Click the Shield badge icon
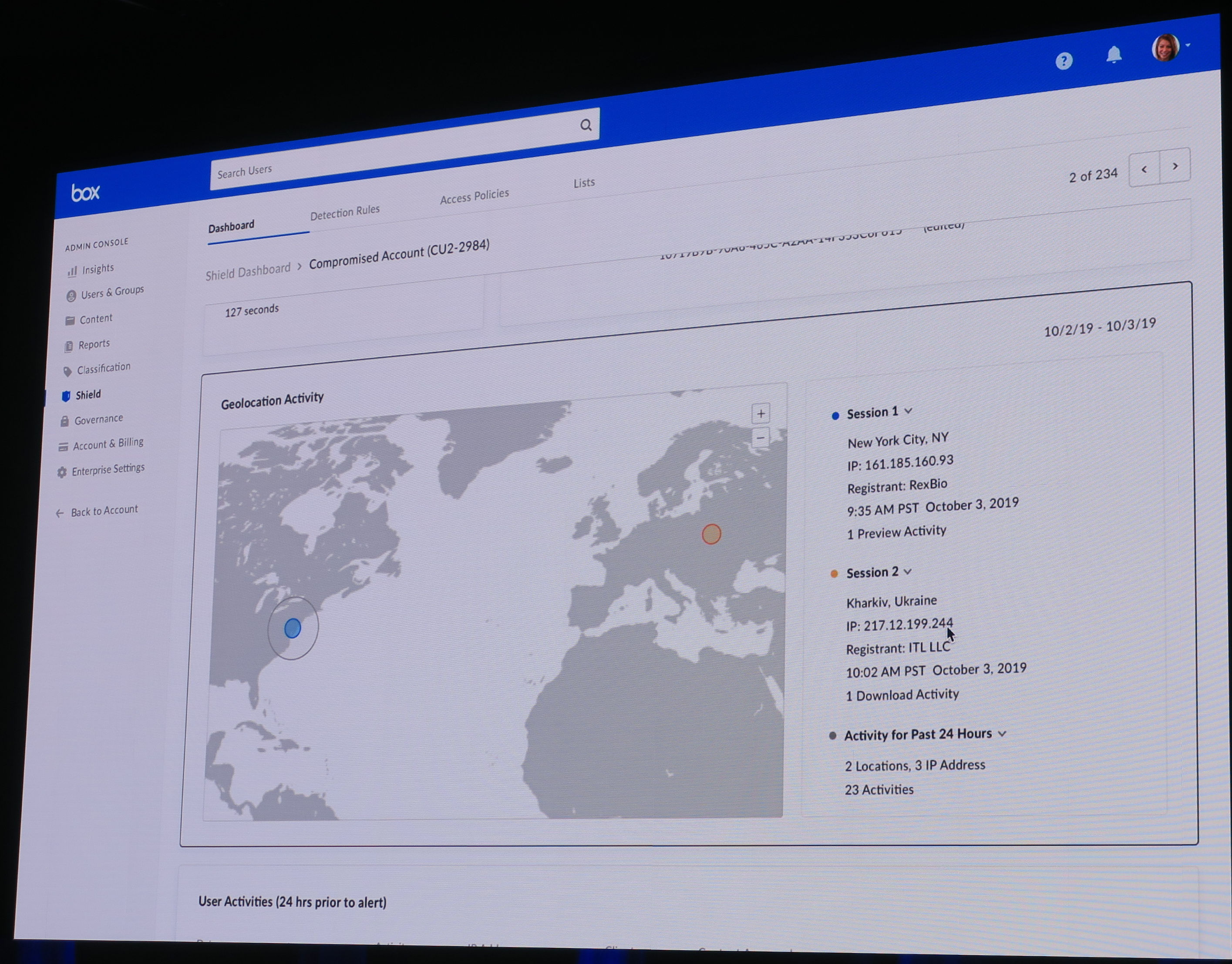 [x=66, y=396]
